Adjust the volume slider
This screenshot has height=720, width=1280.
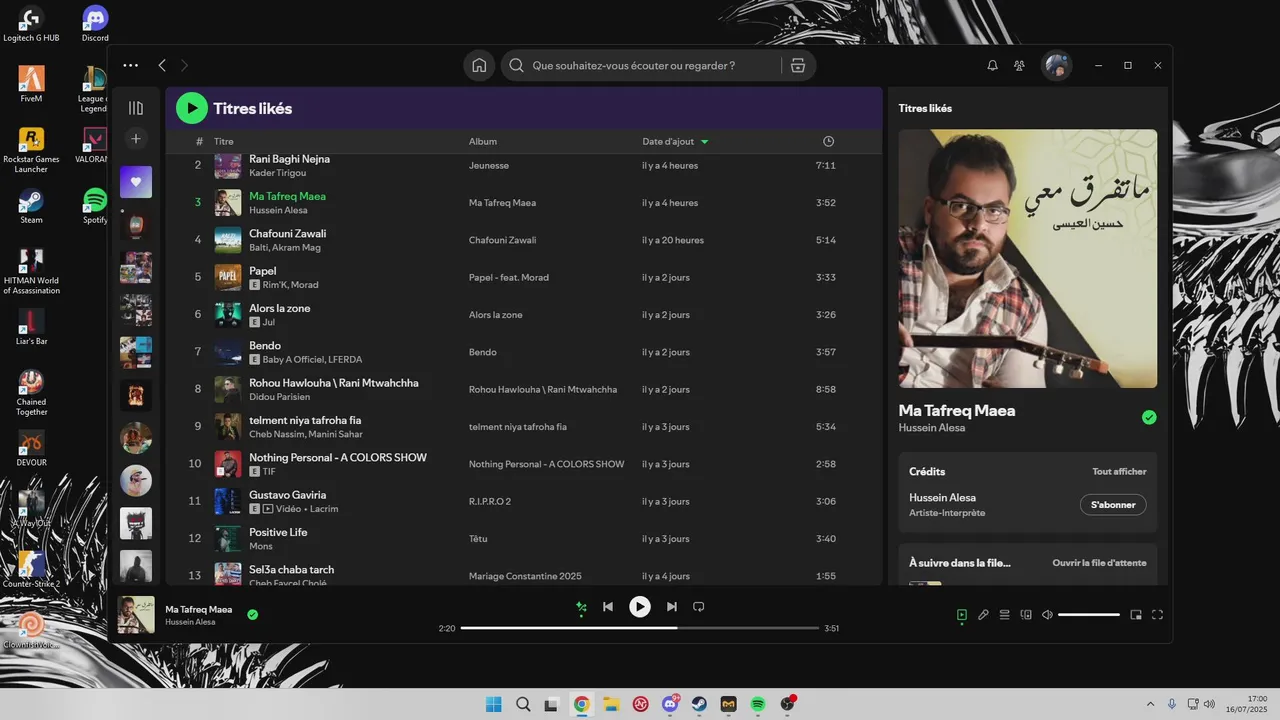coord(1089,615)
